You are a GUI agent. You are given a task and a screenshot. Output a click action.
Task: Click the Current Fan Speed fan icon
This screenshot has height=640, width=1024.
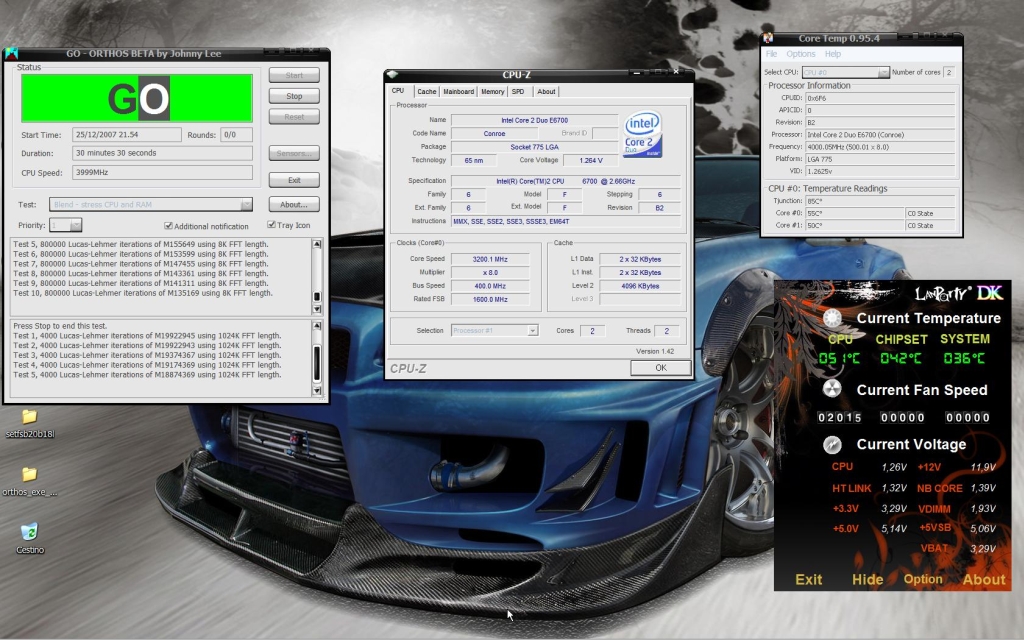point(832,389)
